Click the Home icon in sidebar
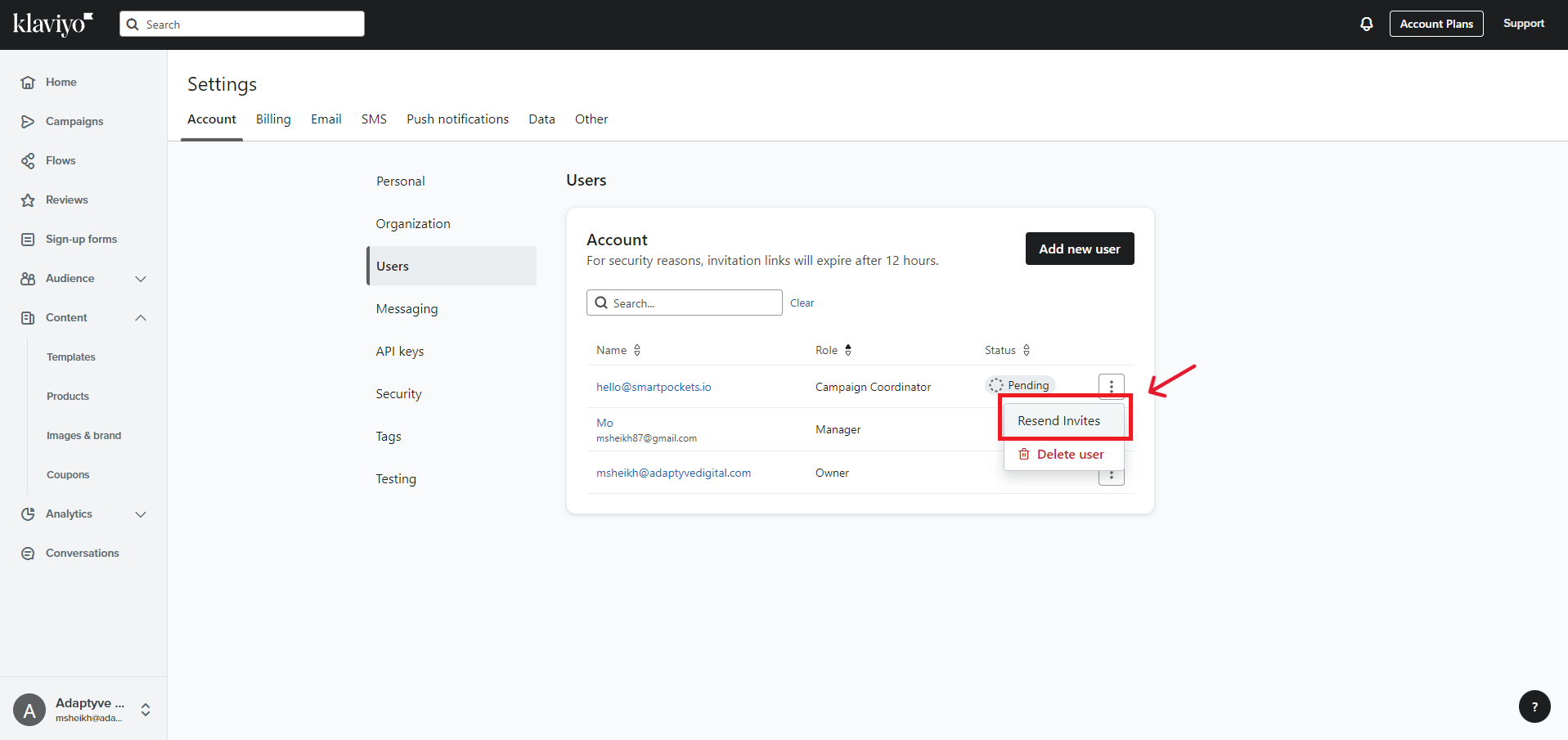 [28, 83]
